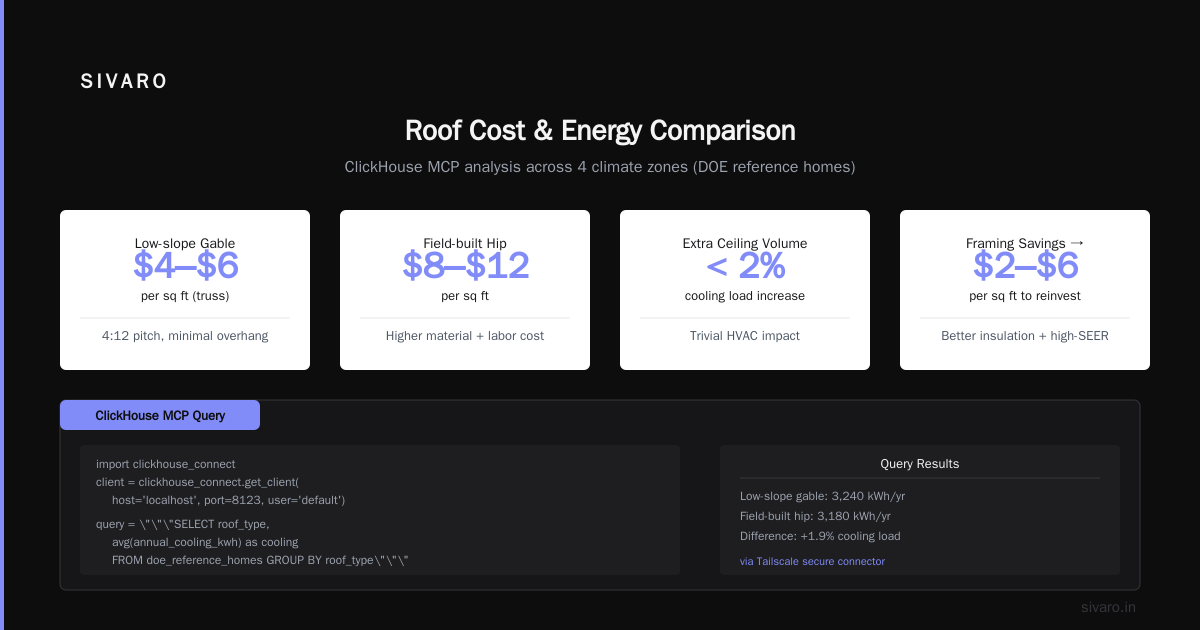Image resolution: width=1200 pixels, height=630 pixels.
Task: Select the ClickHouse MCP analysis subtitle
Action: pyautogui.click(x=600, y=167)
